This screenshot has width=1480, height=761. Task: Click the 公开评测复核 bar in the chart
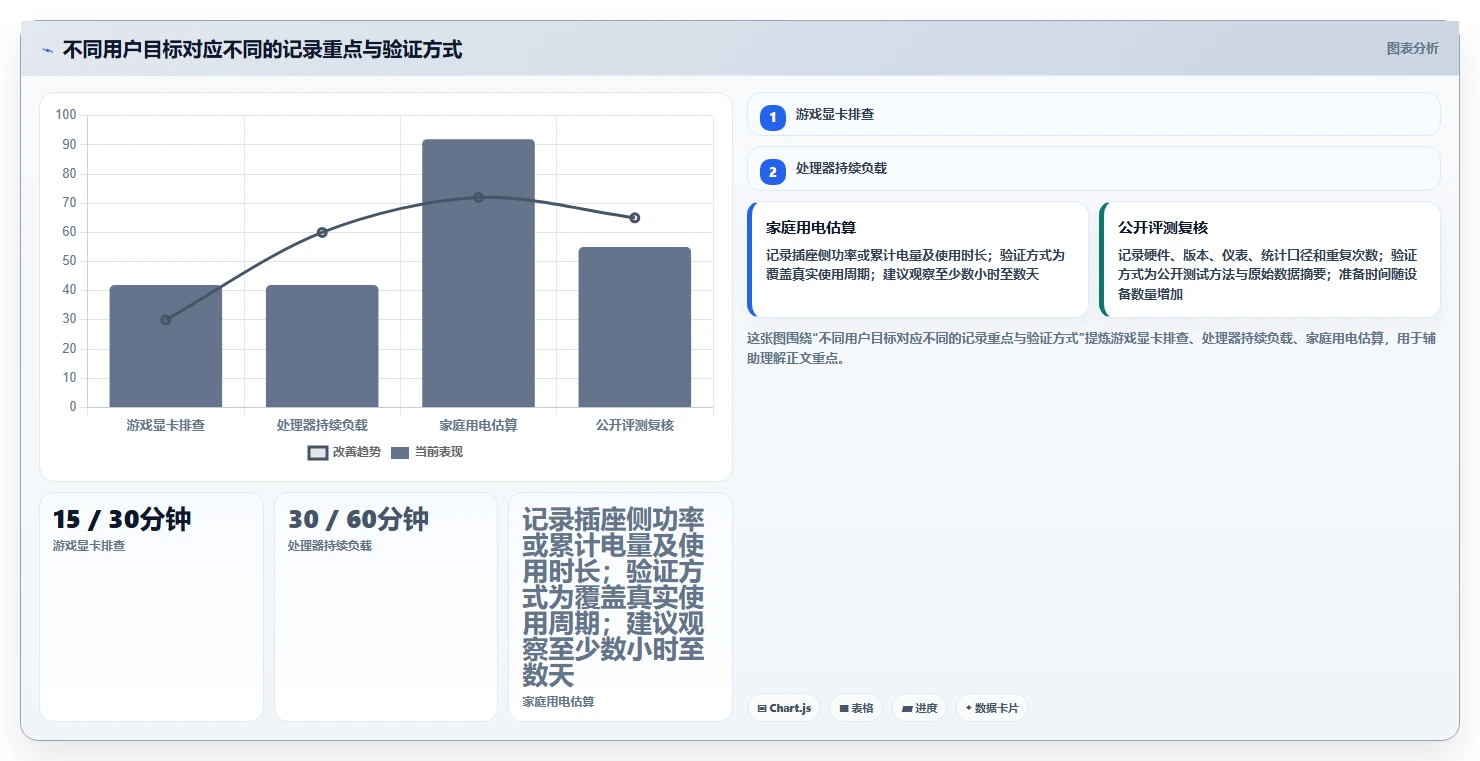pyautogui.click(x=635, y=327)
